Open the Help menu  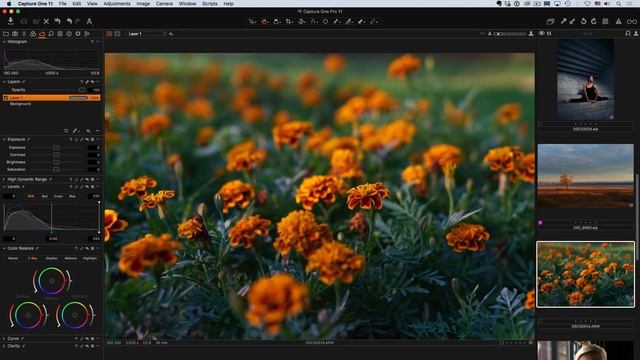pos(229,3)
